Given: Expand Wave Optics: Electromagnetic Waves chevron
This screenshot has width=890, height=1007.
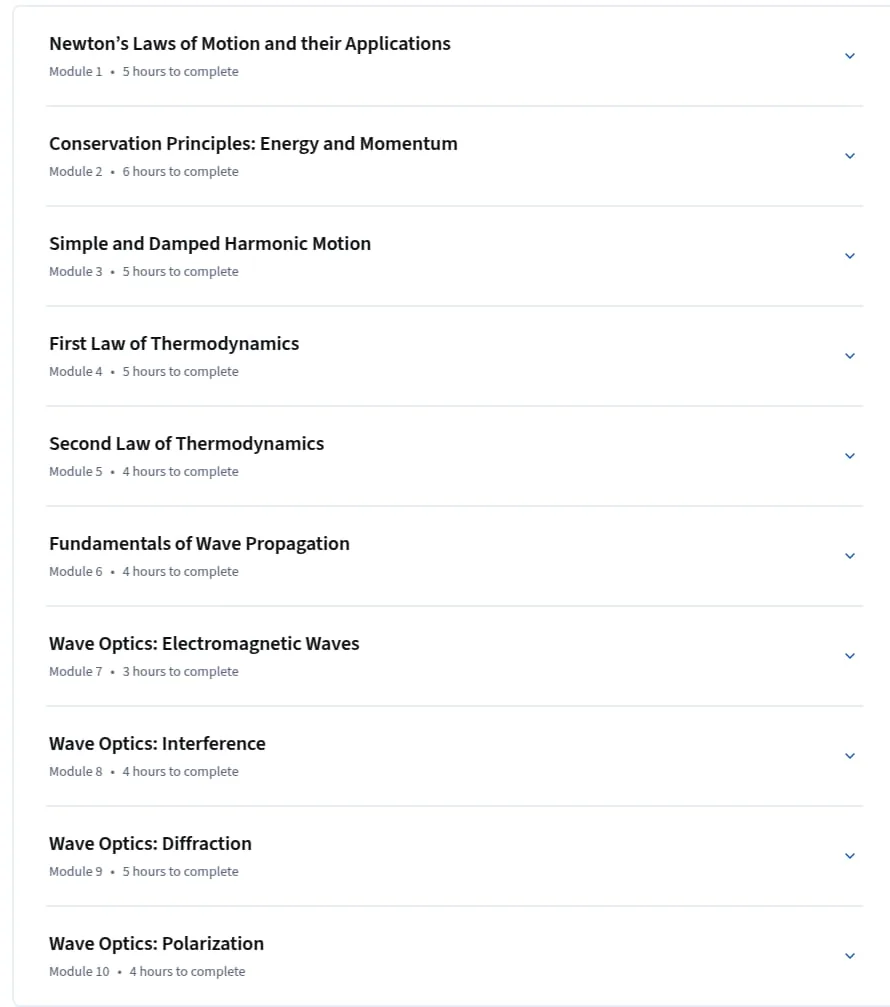Looking at the screenshot, I should pyautogui.click(x=850, y=656).
